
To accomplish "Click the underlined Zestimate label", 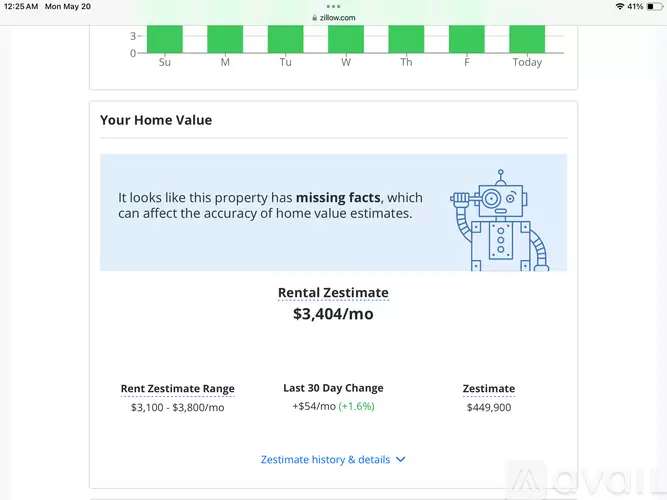I will [489, 389].
